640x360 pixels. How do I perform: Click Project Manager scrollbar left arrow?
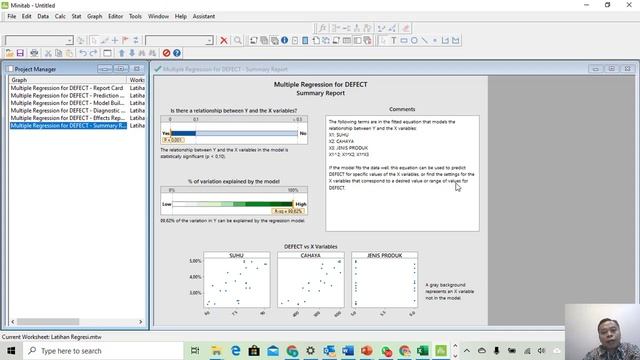pyautogui.click(x=13, y=322)
